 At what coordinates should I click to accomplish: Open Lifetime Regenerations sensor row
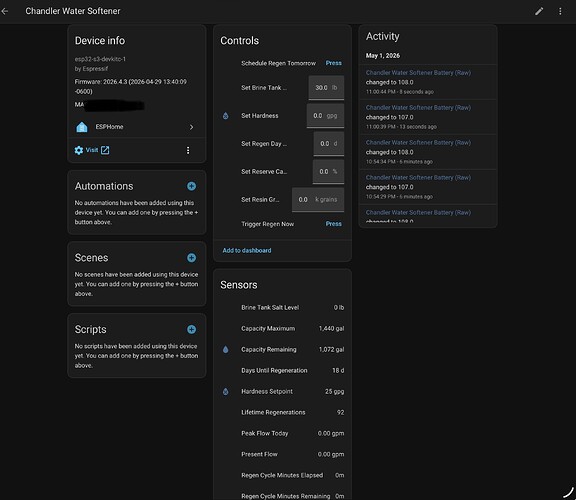click(282, 412)
